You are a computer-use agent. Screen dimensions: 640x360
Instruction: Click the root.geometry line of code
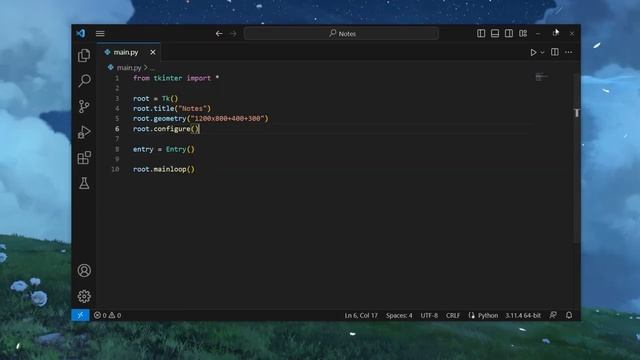201,118
